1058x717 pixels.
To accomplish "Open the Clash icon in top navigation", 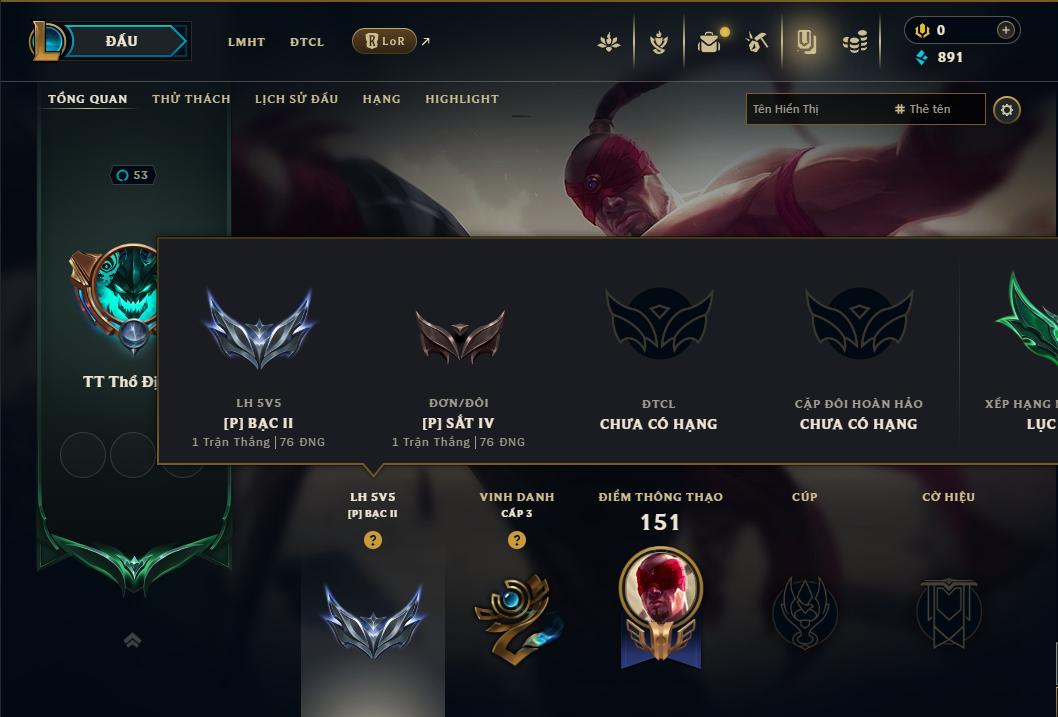I will [x=609, y=42].
